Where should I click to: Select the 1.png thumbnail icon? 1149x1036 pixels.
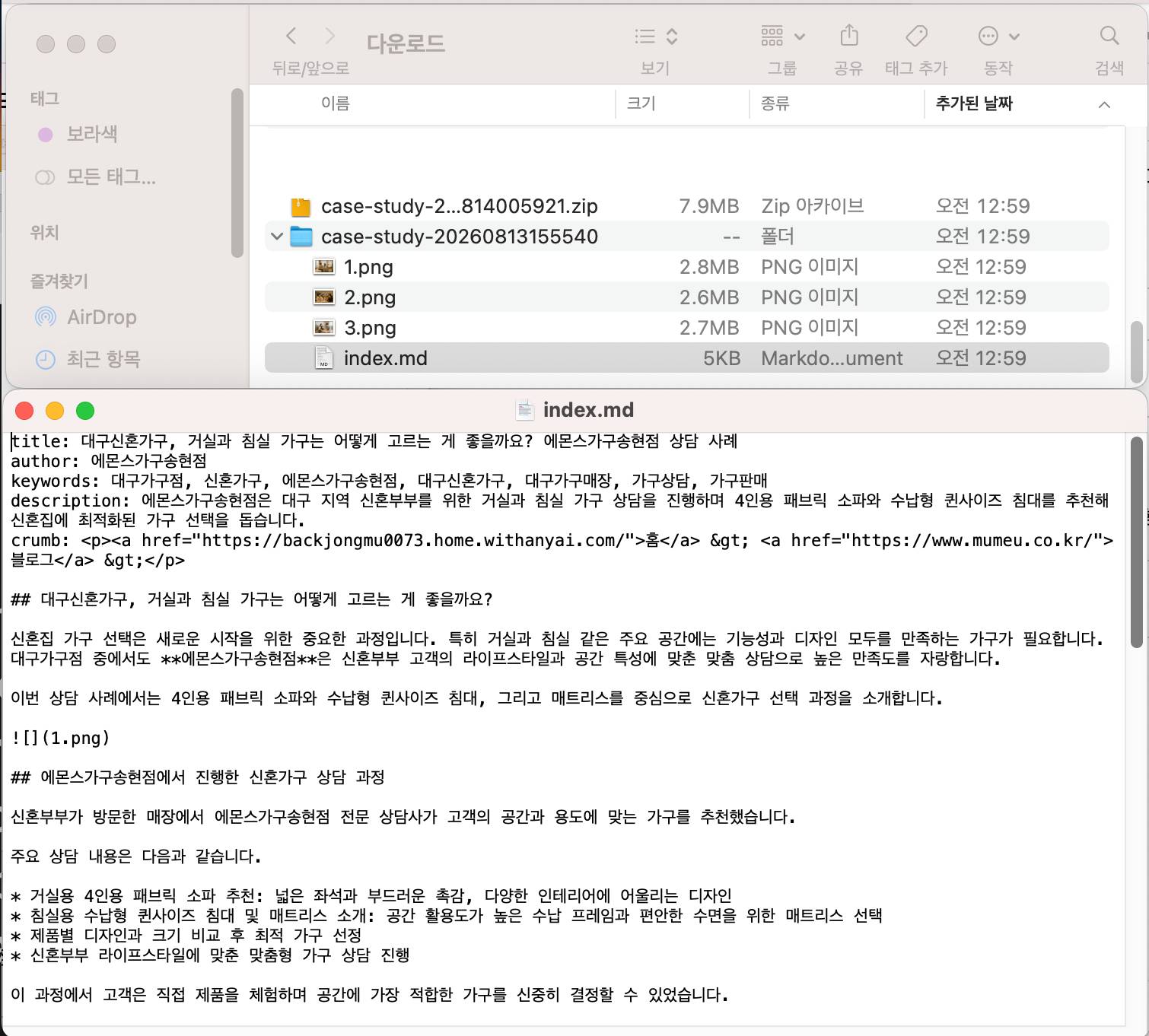click(324, 267)
